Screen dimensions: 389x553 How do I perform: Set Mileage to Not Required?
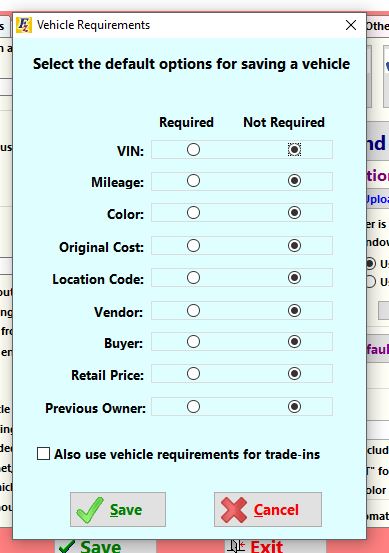[294, 181]
